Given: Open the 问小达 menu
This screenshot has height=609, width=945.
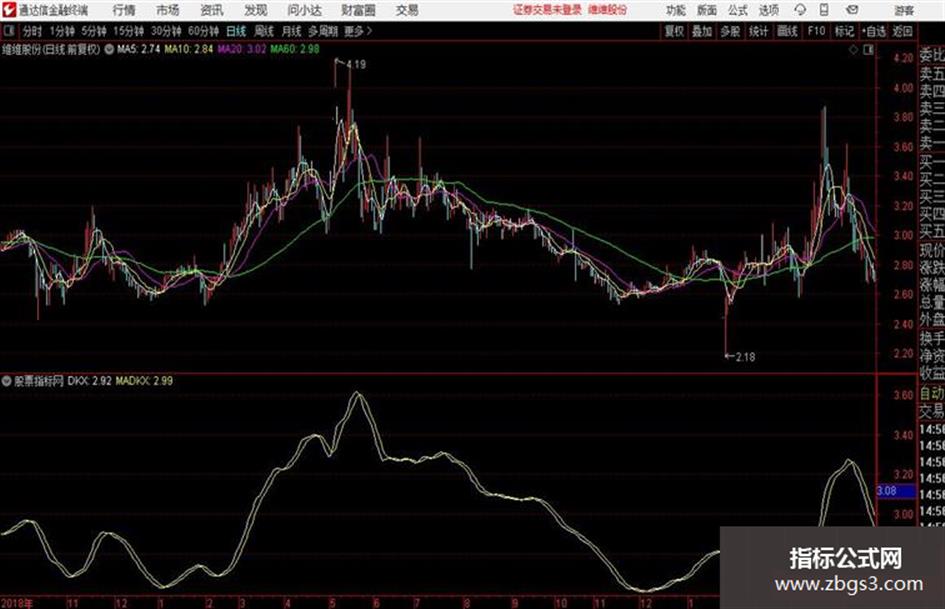Looking at the screenshot, I should tap(304, 10).
